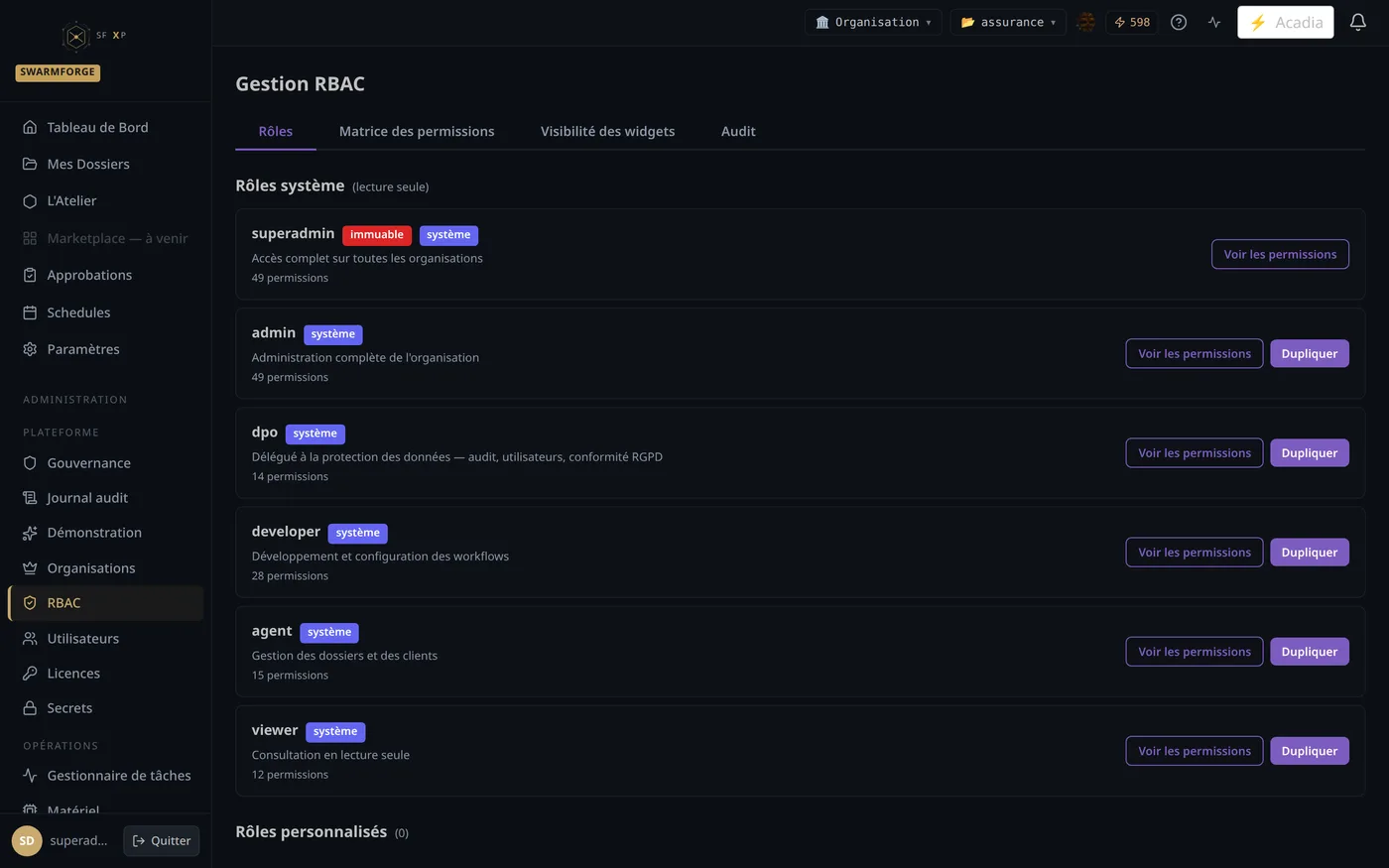Click the help question mark icon
The height and width of the screenshot is (868, 1389).
(1179, 22)
